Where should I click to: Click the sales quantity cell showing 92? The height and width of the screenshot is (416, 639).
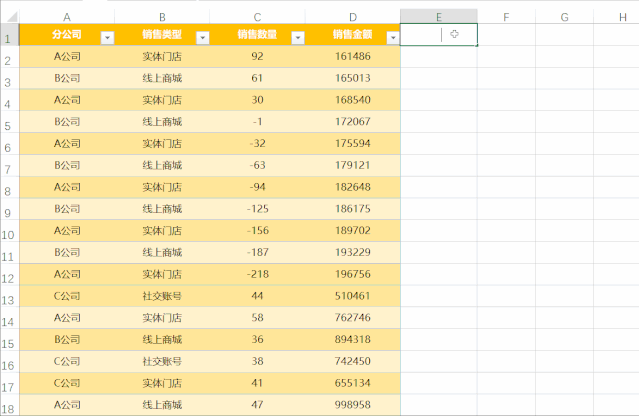(257, 57)
